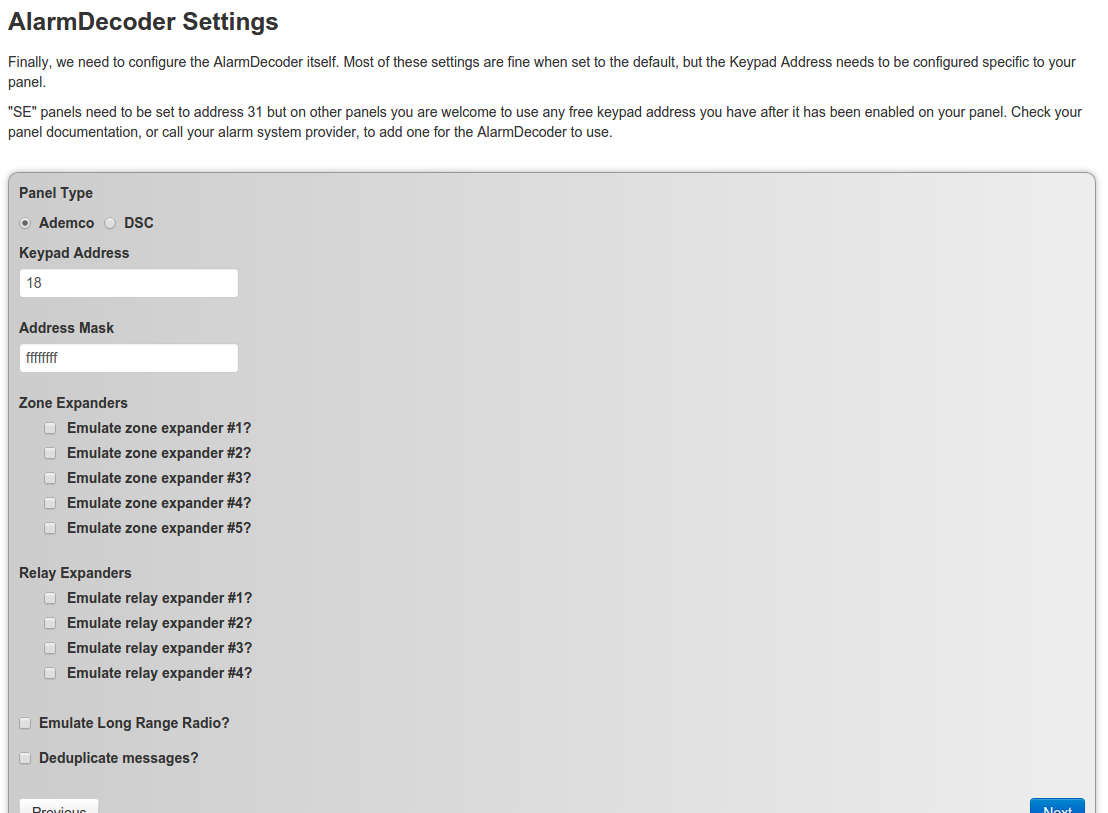The height and width of the screenshot is (813, 1108).
Task: Select the Ademco panel type radio button
Action: coord(25,223)
